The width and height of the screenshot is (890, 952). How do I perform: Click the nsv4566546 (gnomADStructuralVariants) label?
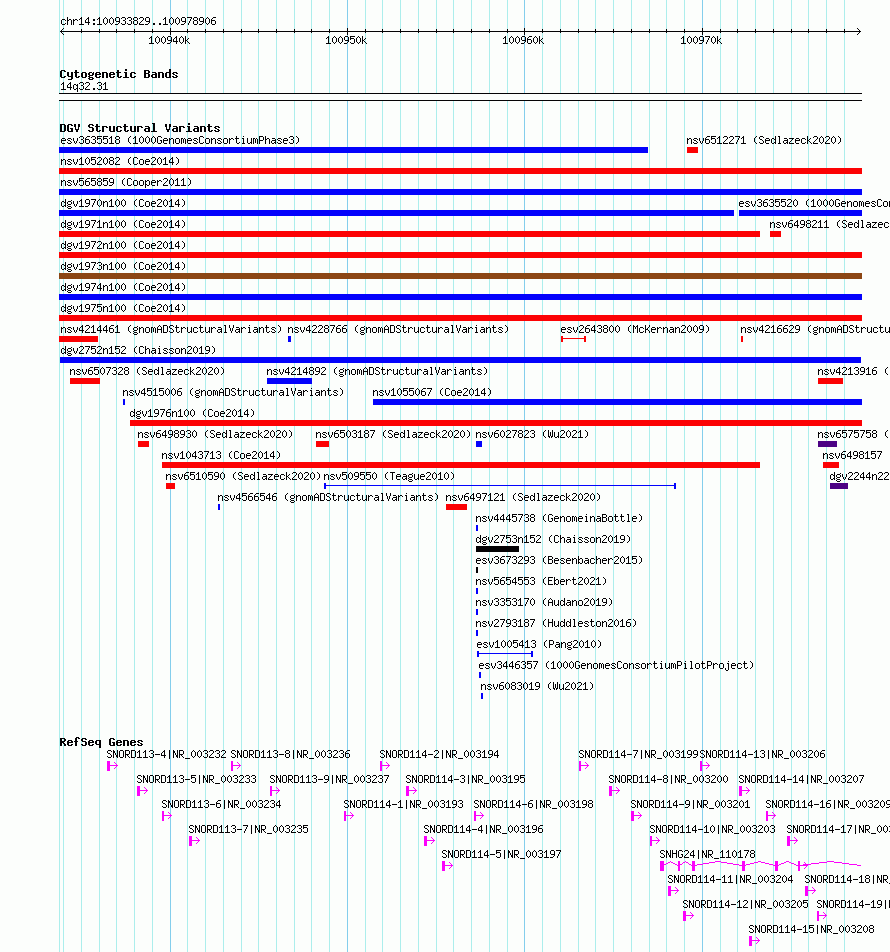pyautogui.click(x=328, y=497)
